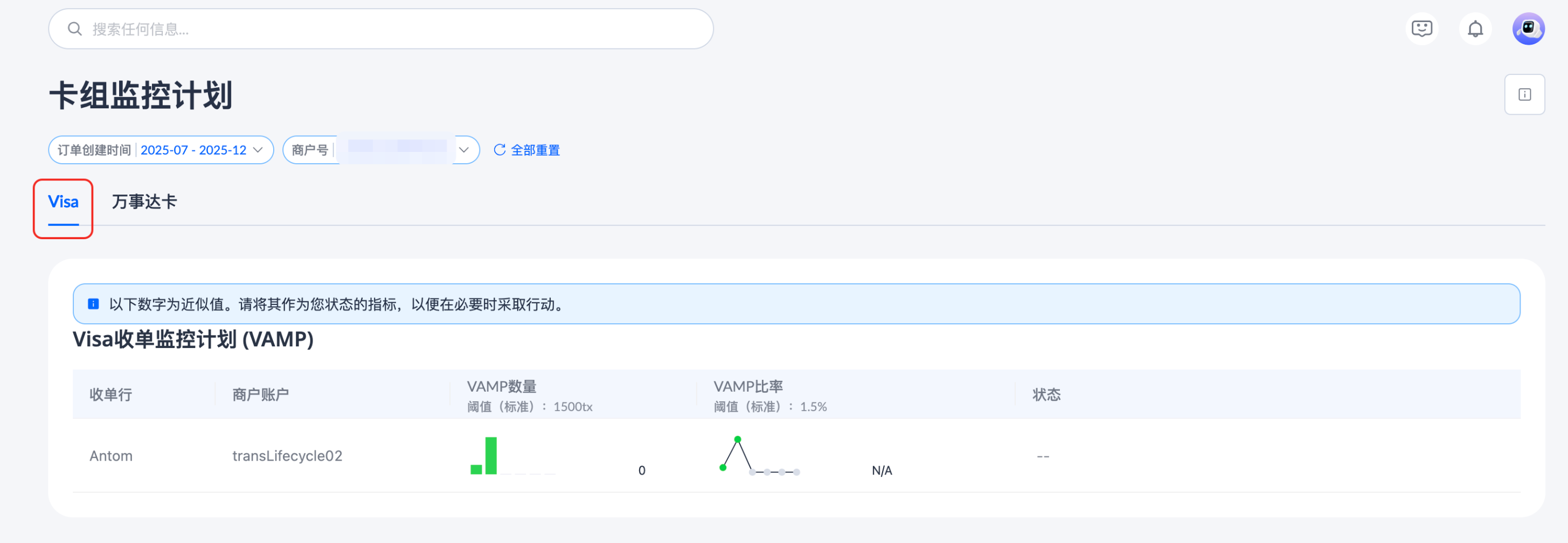Click the VAMP数量 column header
1568x543 pixels.
[x=502, y=387]
